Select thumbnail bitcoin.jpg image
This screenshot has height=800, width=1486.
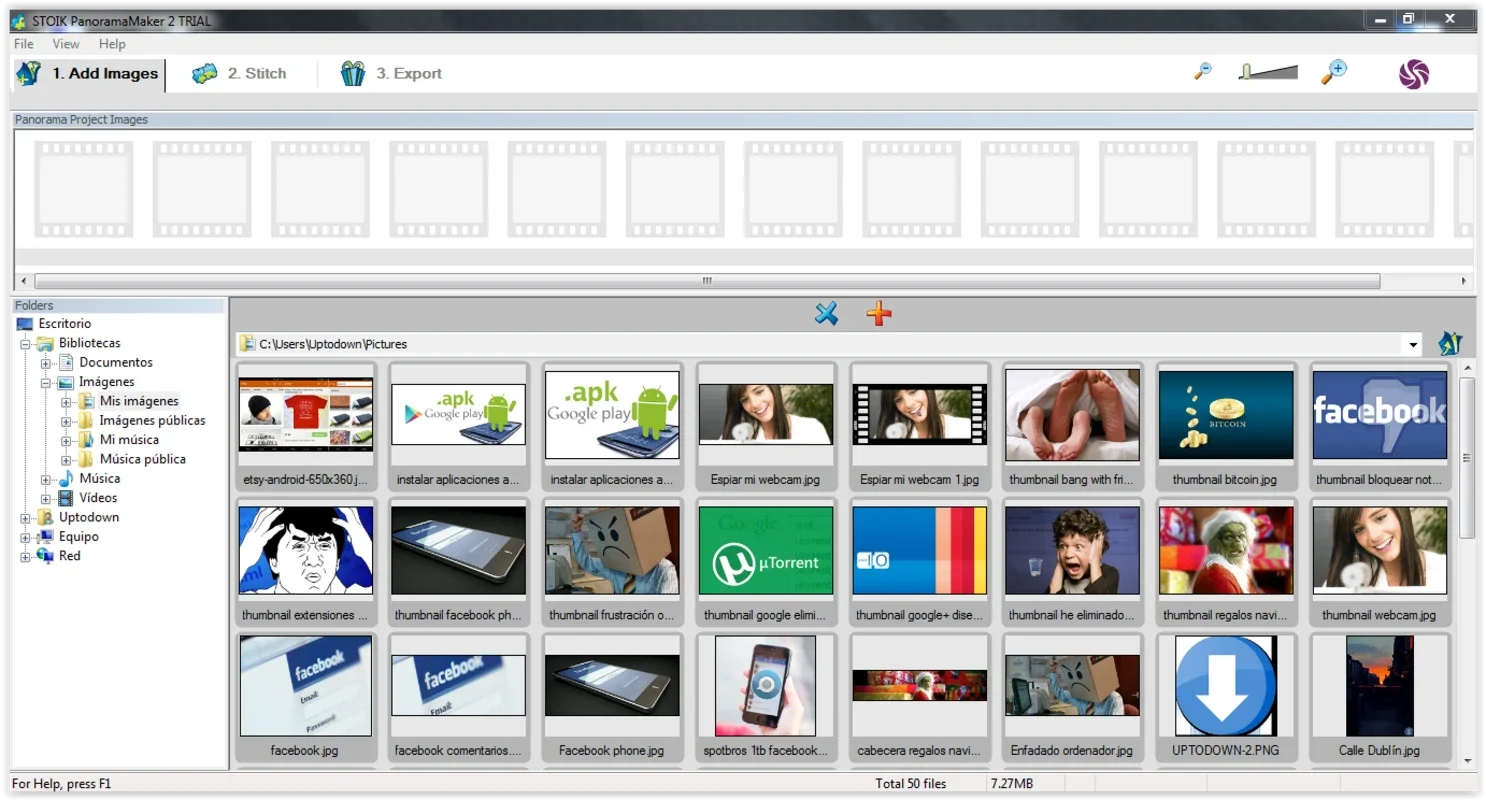1225,426
